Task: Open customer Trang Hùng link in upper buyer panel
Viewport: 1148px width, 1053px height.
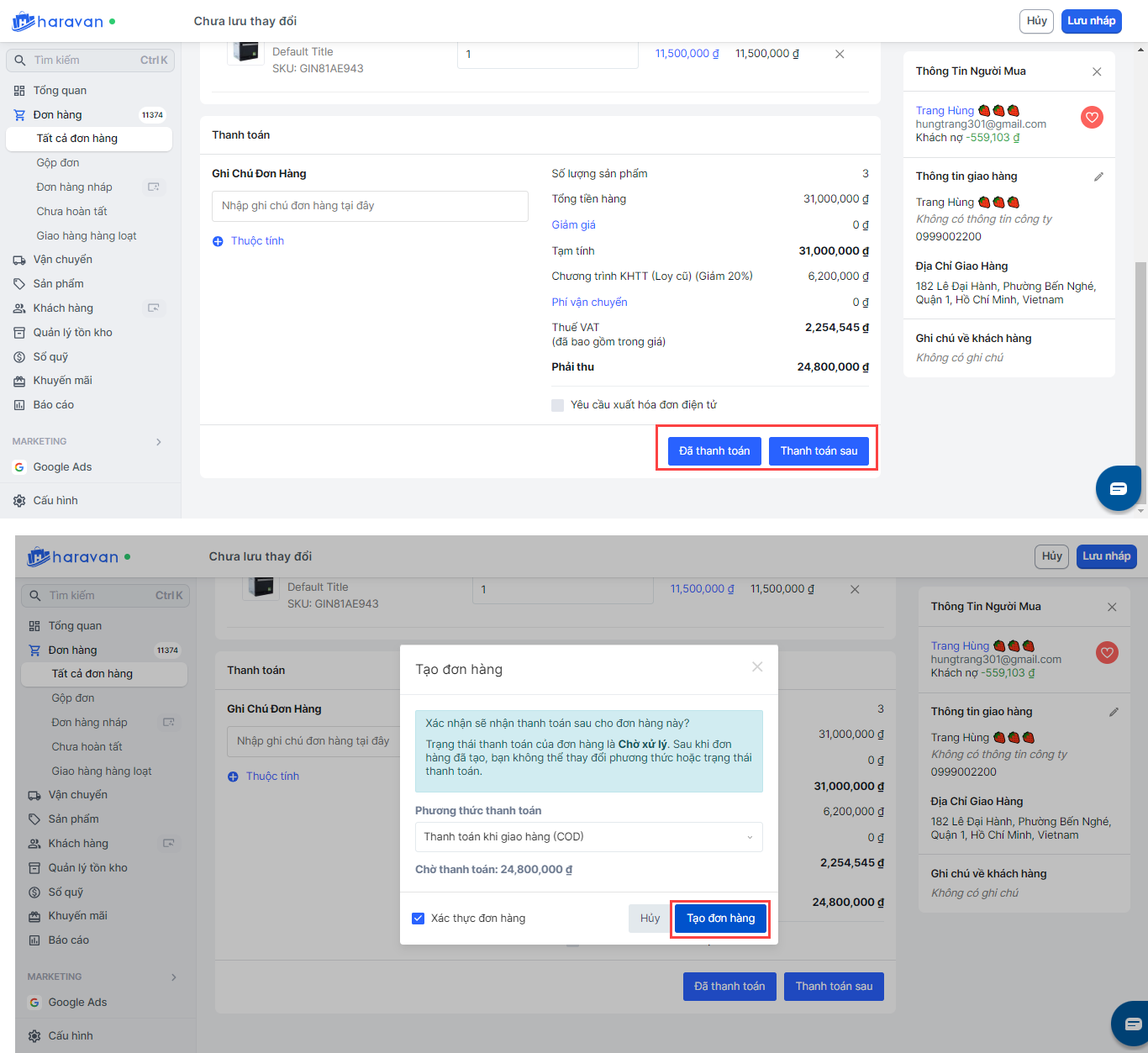Action: 945,111
